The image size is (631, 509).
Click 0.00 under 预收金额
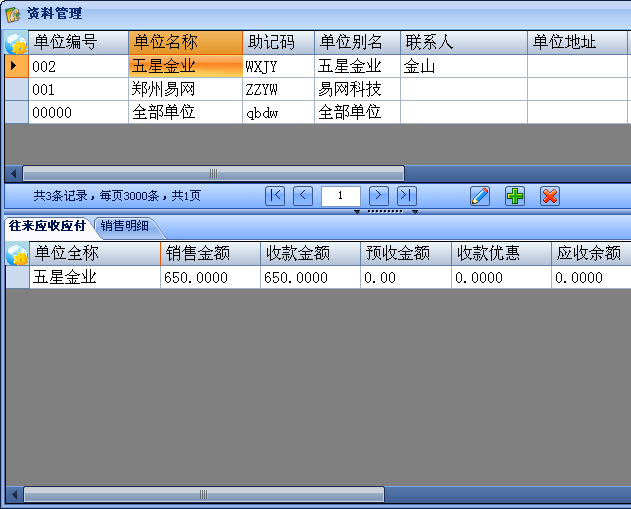pos(406,277)
